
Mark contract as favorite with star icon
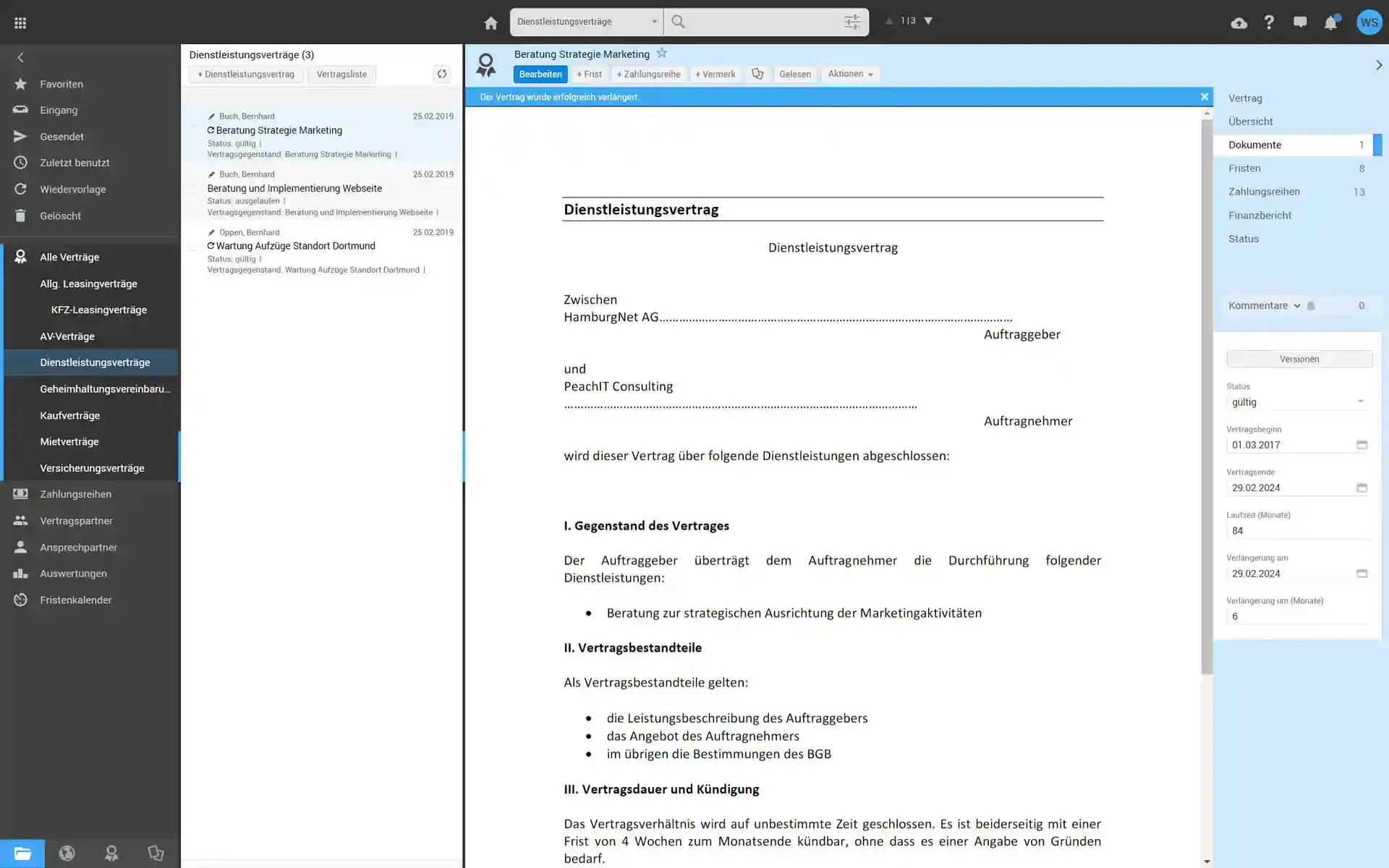click(661, 54)
